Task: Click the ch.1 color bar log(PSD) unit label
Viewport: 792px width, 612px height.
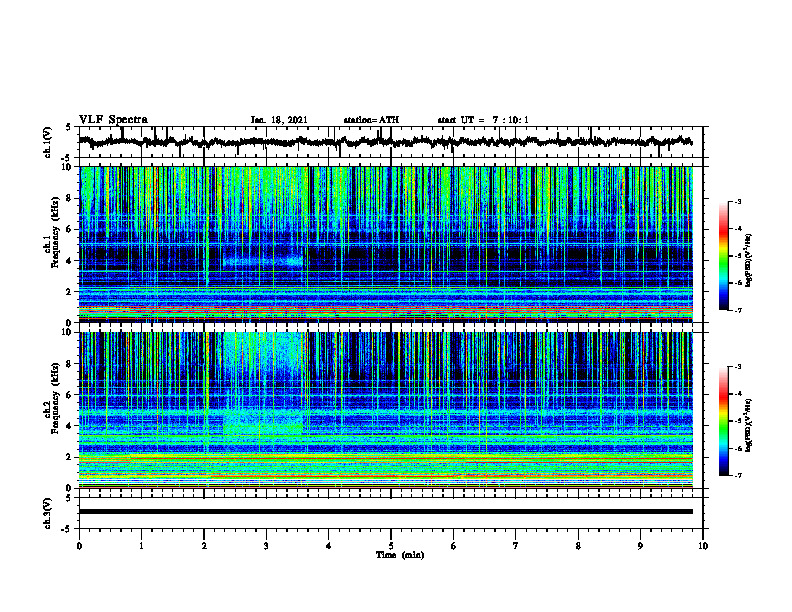Action: click(x=749, y=260)
